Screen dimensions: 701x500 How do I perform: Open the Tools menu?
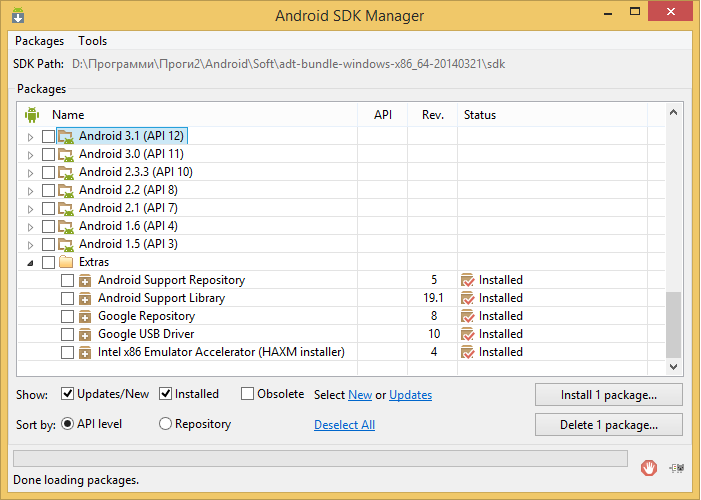click(93, 41)
